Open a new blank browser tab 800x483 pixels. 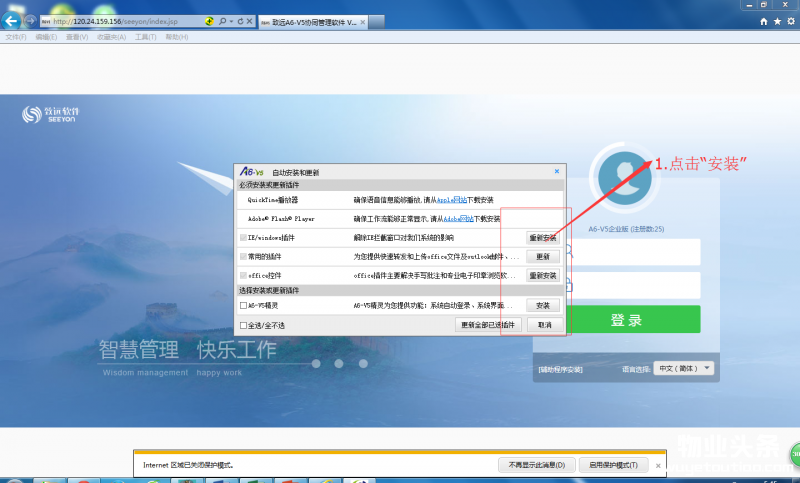(377, 22)
